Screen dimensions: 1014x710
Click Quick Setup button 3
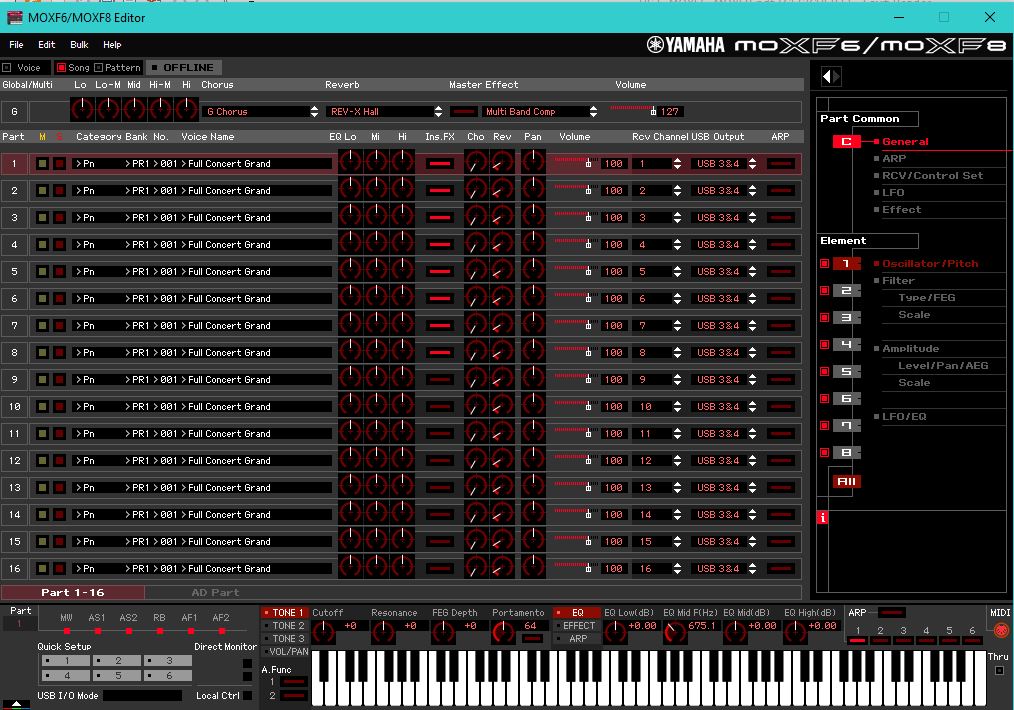click(168, 660)
